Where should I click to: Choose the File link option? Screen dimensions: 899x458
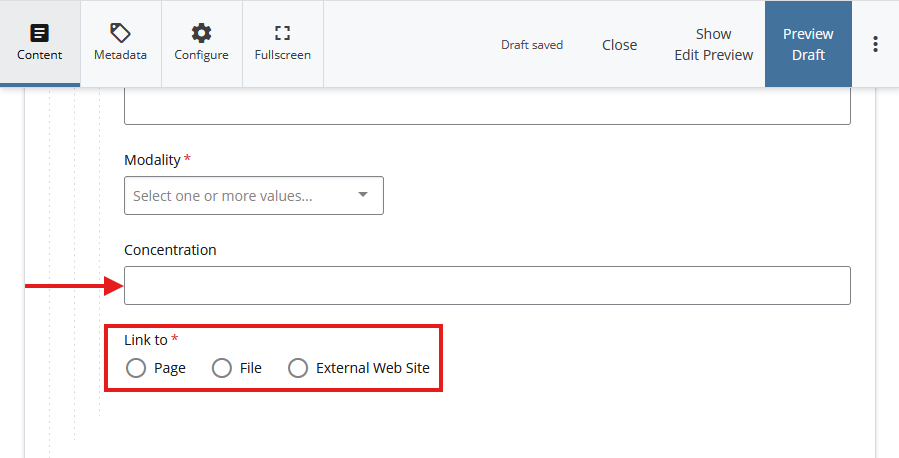pos(222,368)
